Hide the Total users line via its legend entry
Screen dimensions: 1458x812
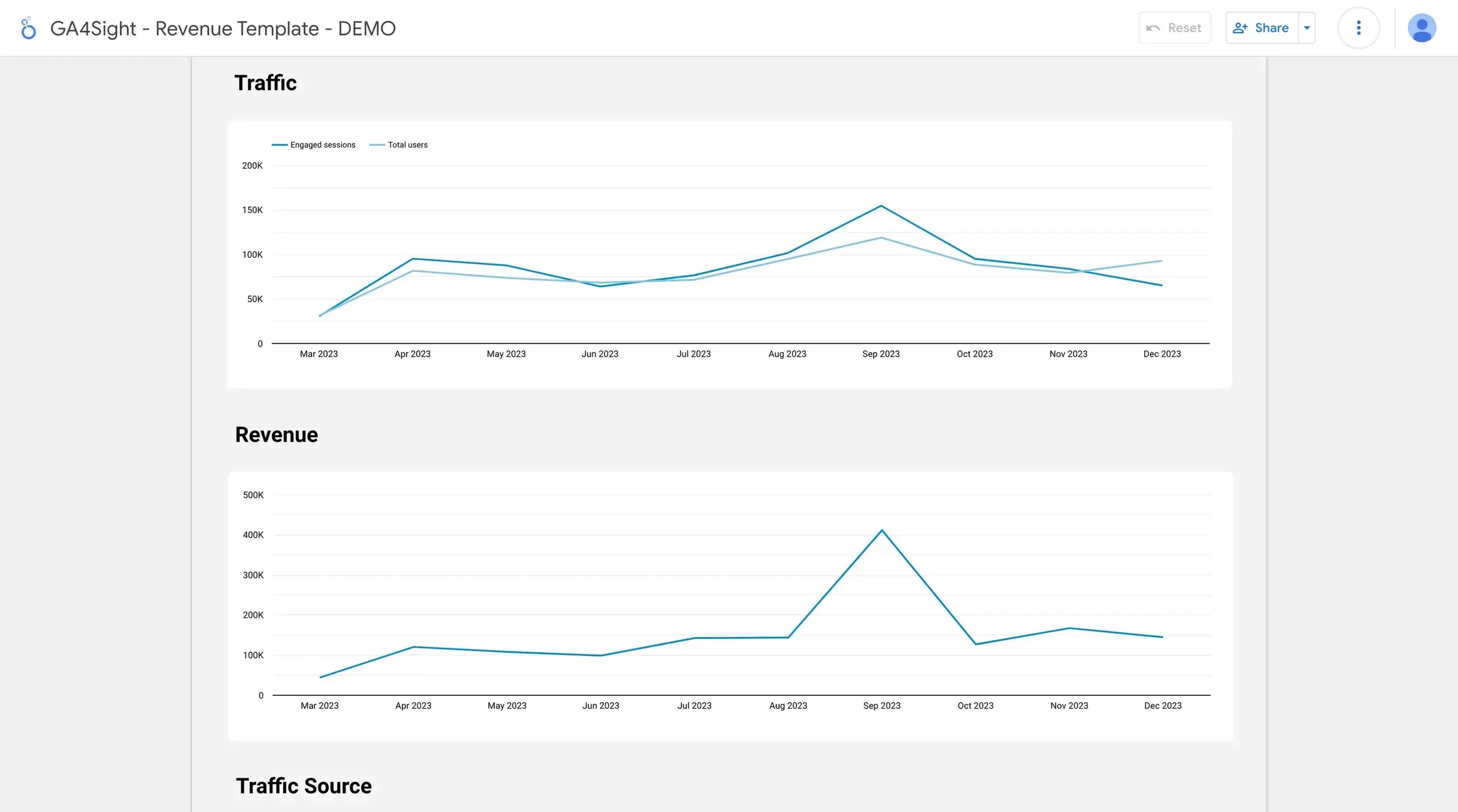407,145
